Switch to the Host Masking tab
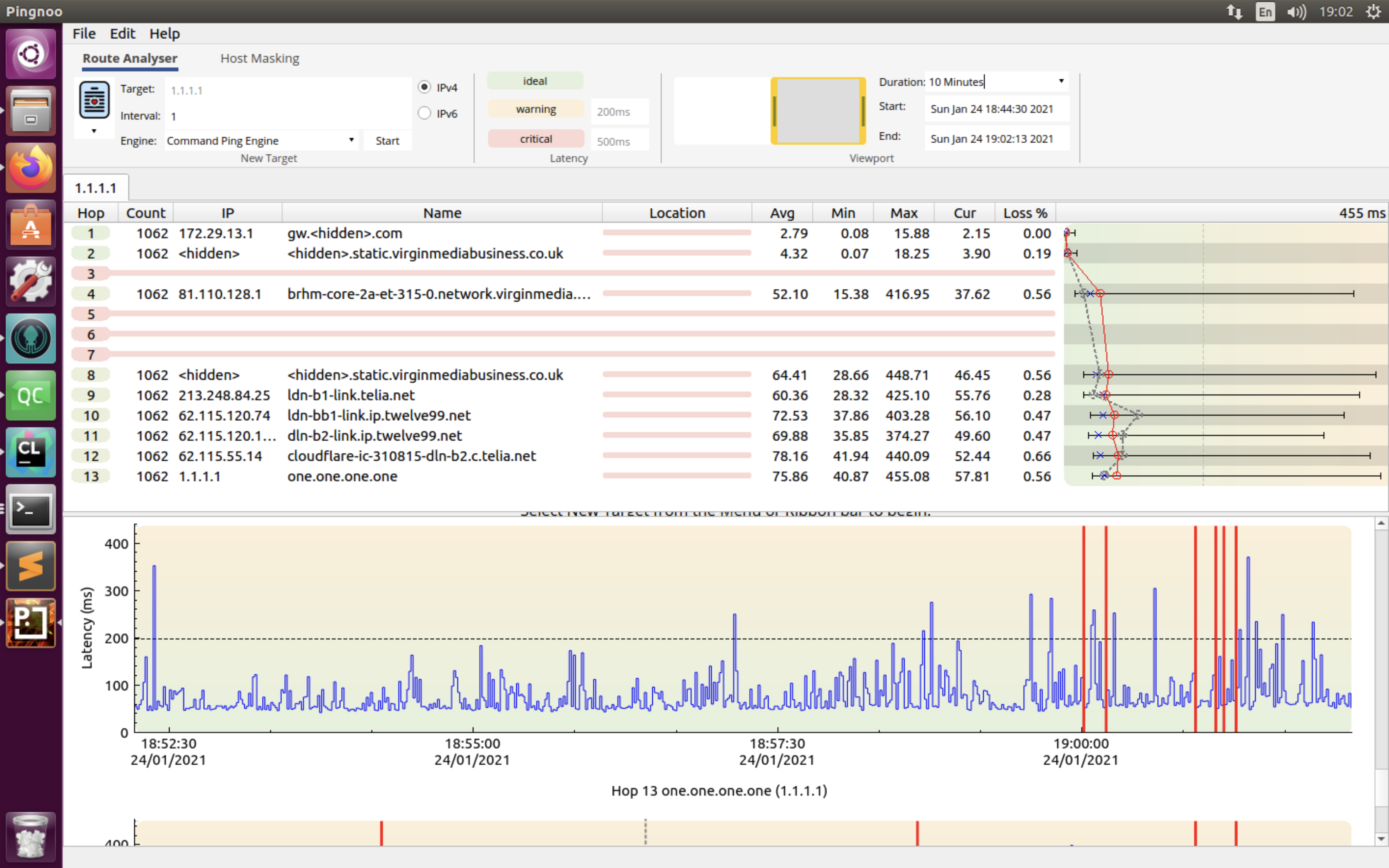This screenshot has height=868, width=1389. coord(260,58)
